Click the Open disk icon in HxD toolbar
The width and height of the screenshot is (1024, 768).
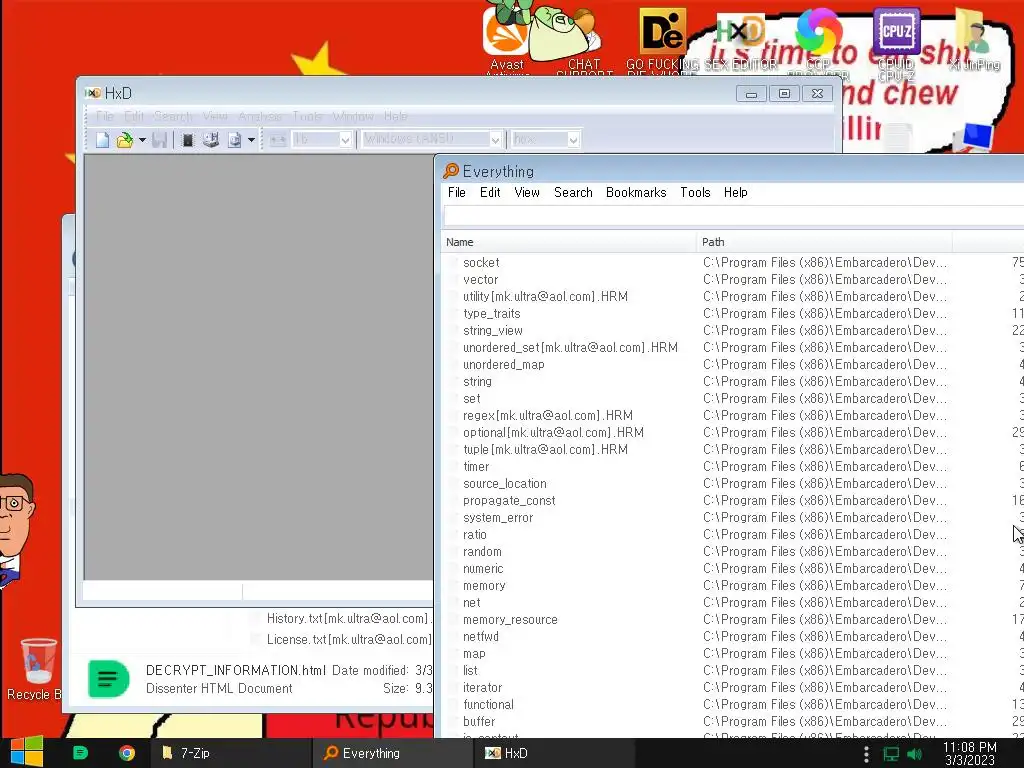coord(210,140)
